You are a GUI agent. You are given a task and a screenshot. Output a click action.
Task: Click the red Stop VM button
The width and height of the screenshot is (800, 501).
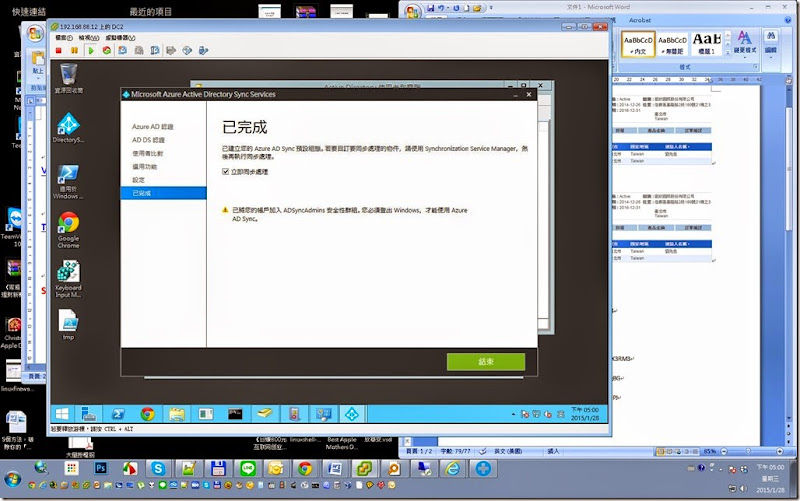(59, 51)
